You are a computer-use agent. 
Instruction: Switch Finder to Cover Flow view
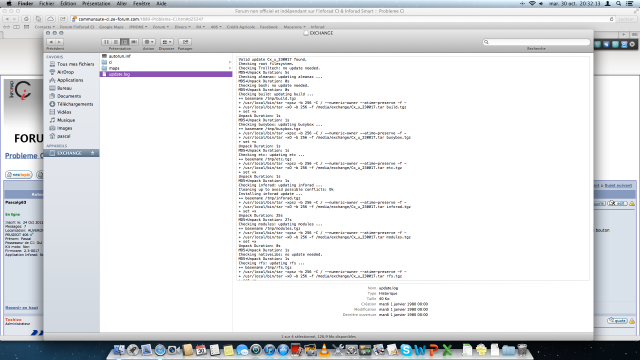tap(134, 42)
